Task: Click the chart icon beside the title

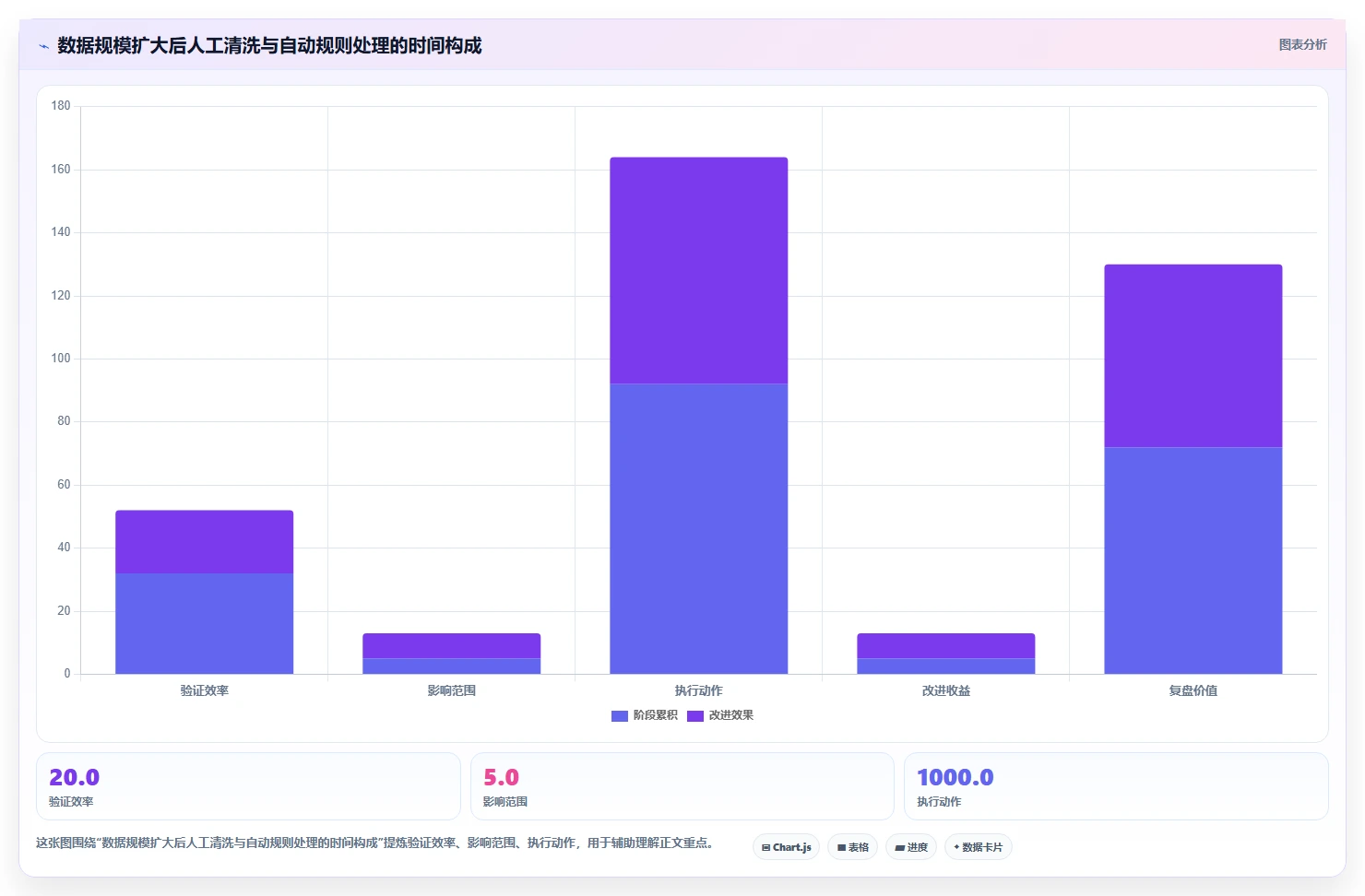Action: [43, 46]
